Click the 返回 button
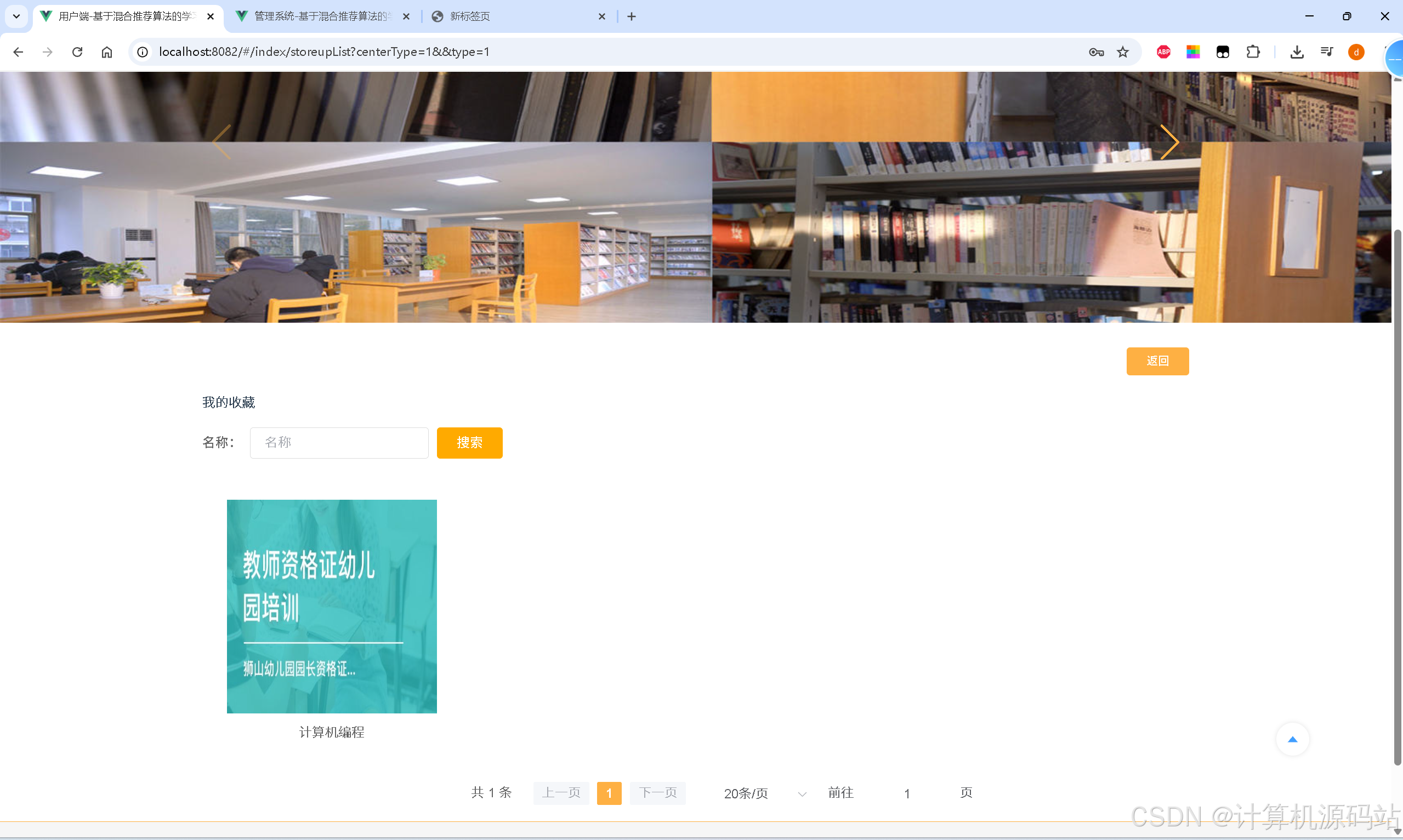1403x840 pixels. point(1157,361)
